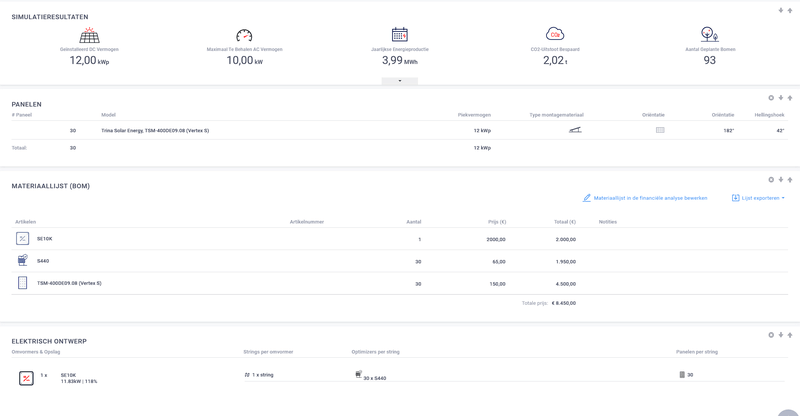Click the 3,99 MWh yearly production value
The image size is (800, 416).
coord(399,60)
